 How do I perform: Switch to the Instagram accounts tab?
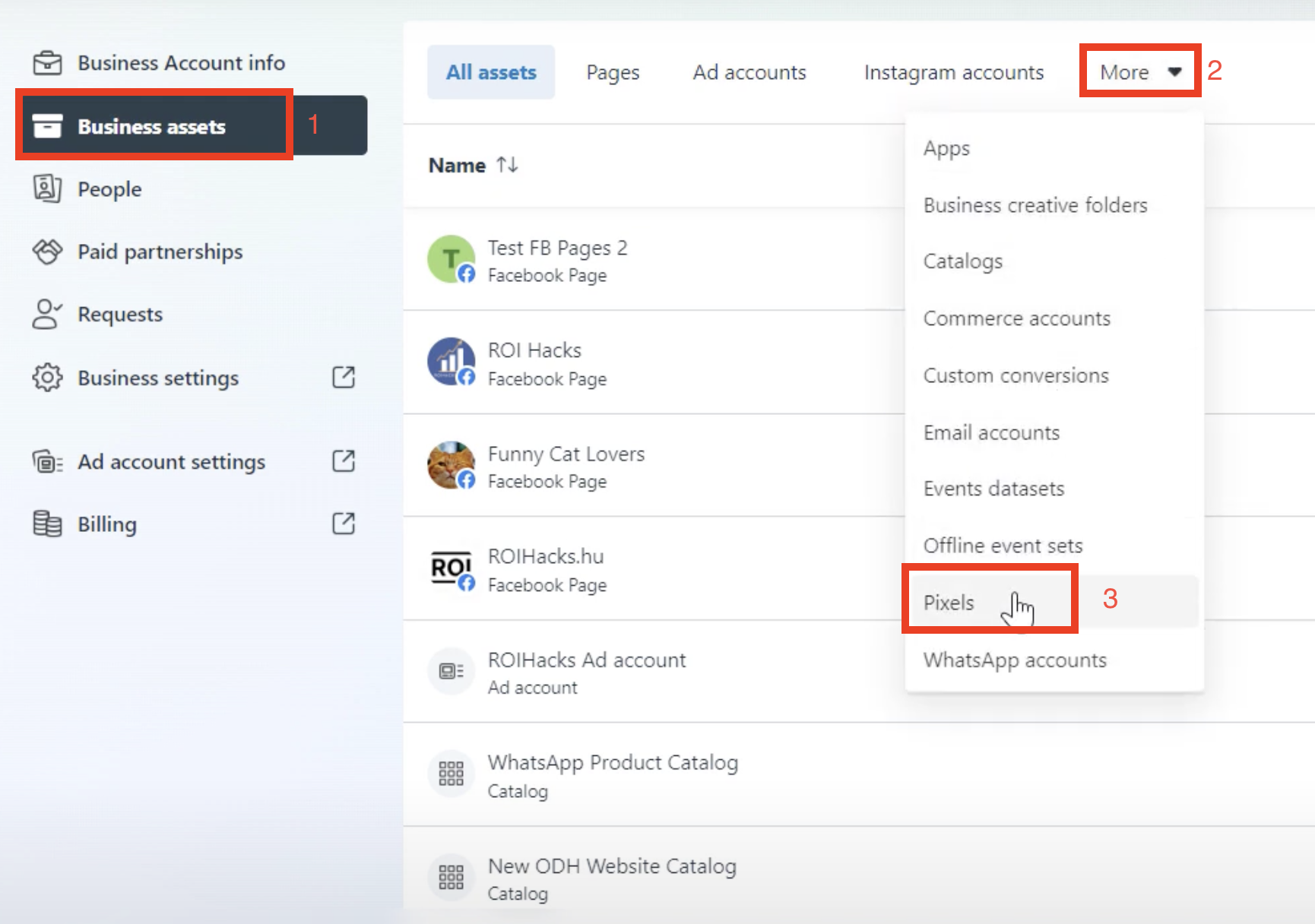point(954,72)
